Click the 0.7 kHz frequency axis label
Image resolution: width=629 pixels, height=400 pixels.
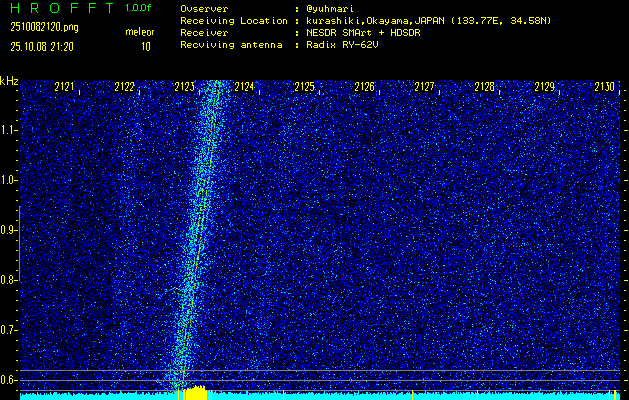coord(9,330)
